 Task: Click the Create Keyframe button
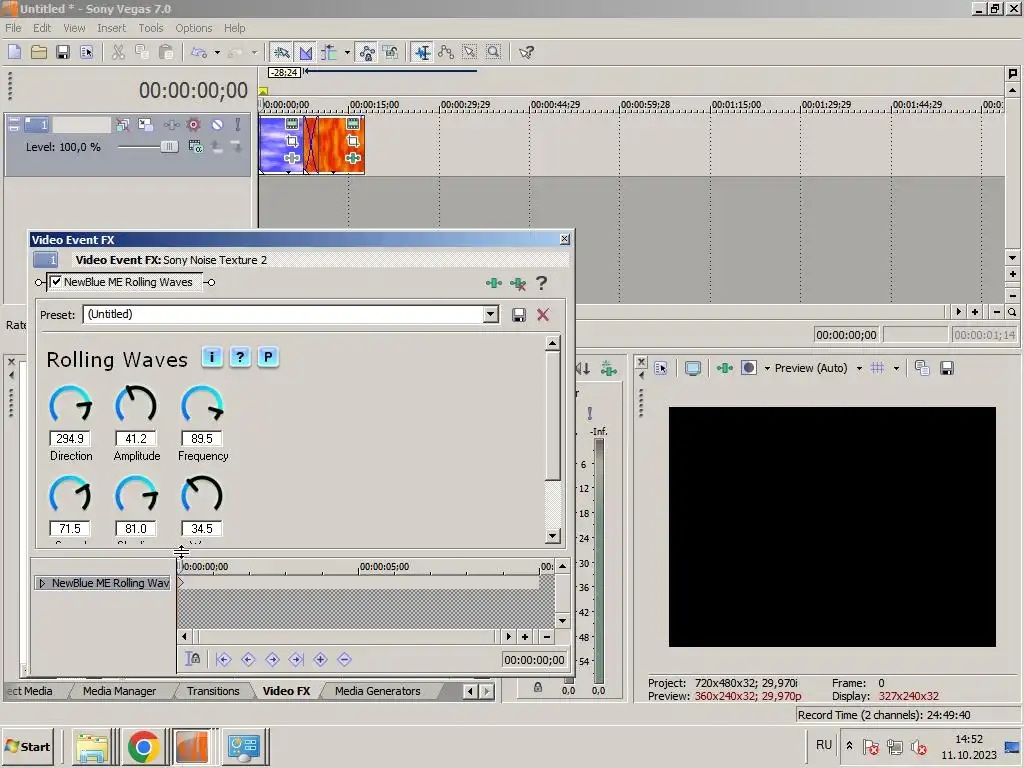320,660
